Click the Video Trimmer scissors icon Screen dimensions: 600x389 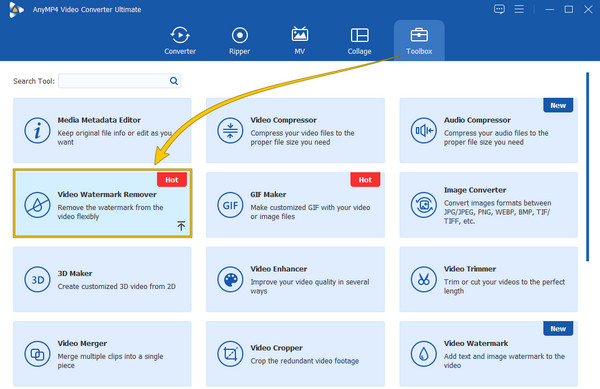424,280
